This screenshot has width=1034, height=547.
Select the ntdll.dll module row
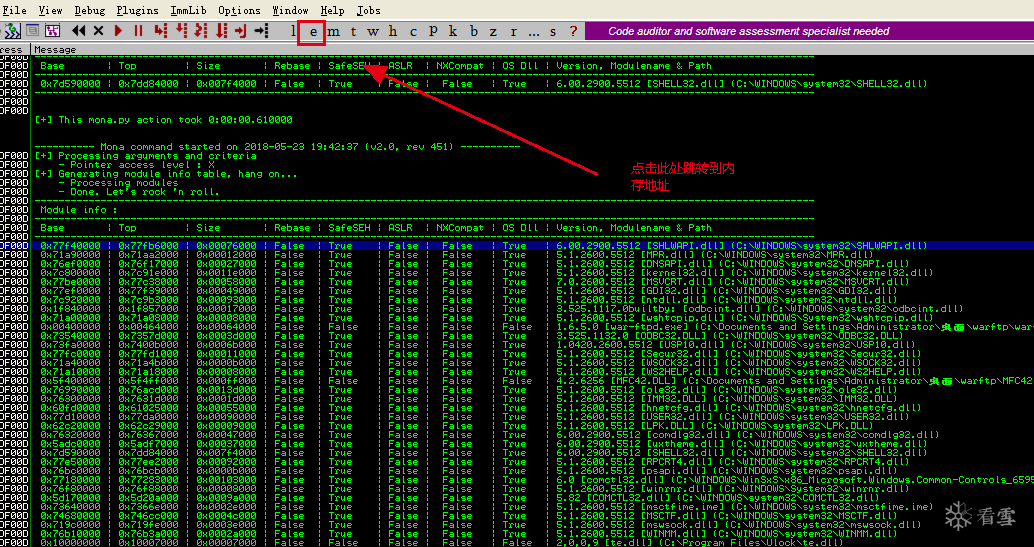(x=533, y=300)
